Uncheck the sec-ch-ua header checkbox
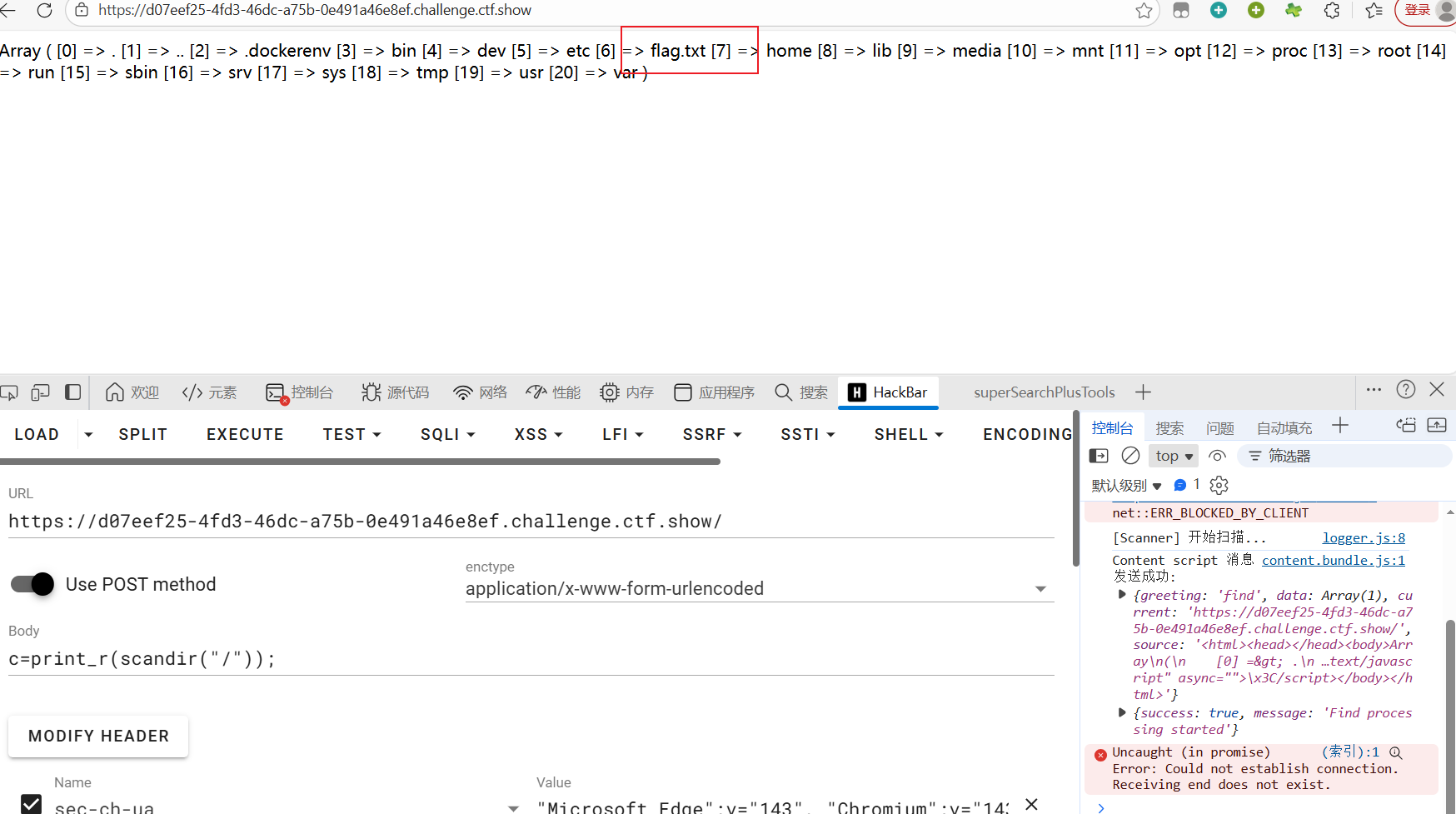This screenshot has width=1456, height=814. click(x=31, y=804)
